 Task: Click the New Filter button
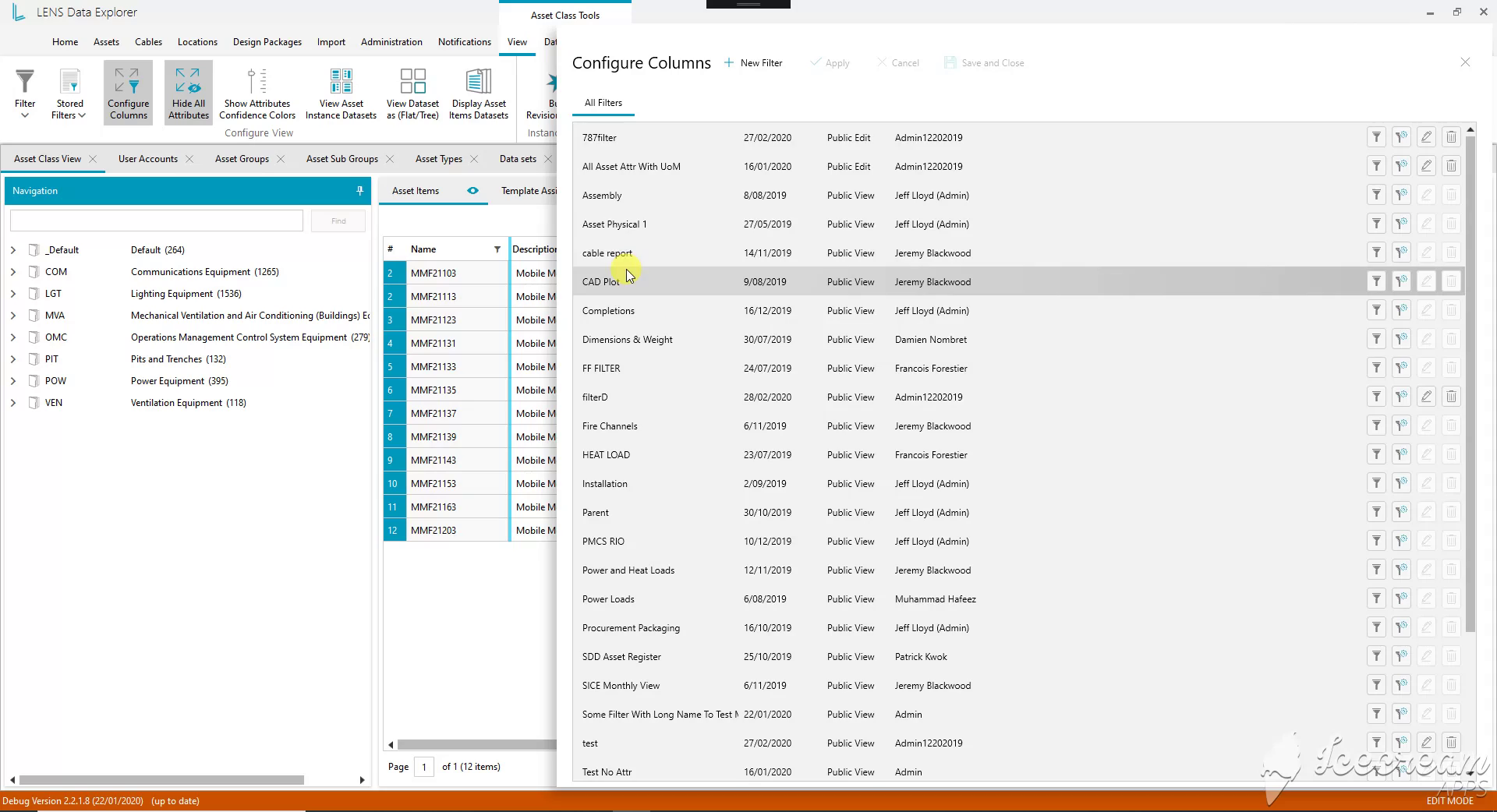pyautogui.click(x=753, y=63)
